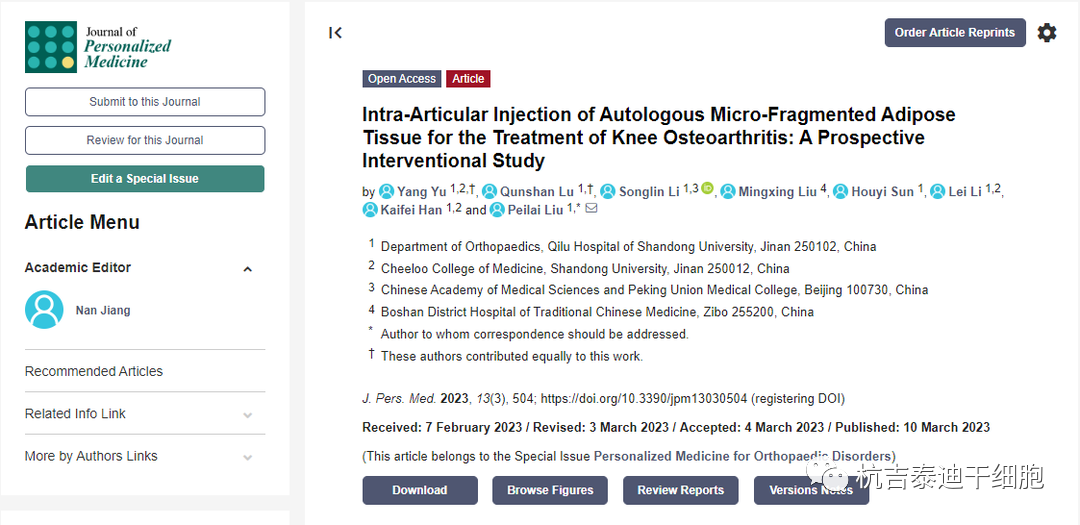
Task: Click the email envelope icon after Peilai Liu
Action: coord(591,209)
